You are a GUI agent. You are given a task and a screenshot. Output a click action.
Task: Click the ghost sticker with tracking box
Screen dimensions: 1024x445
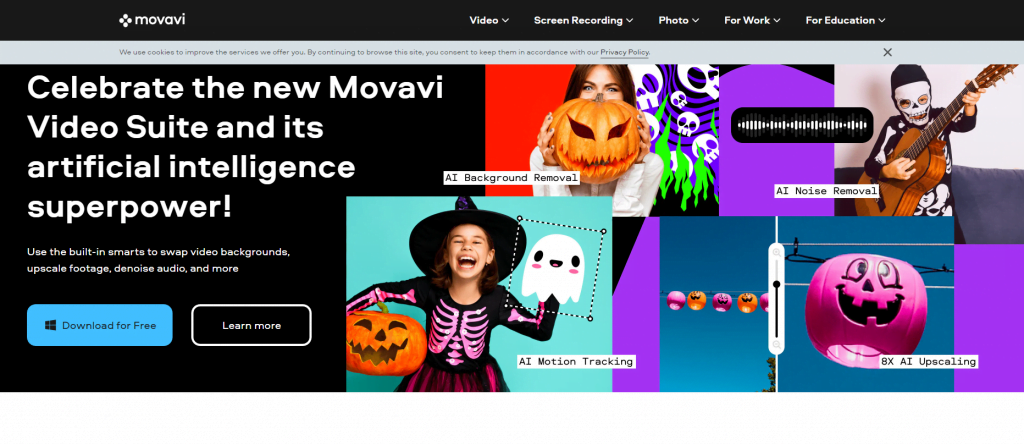click(x=556, y=268)
